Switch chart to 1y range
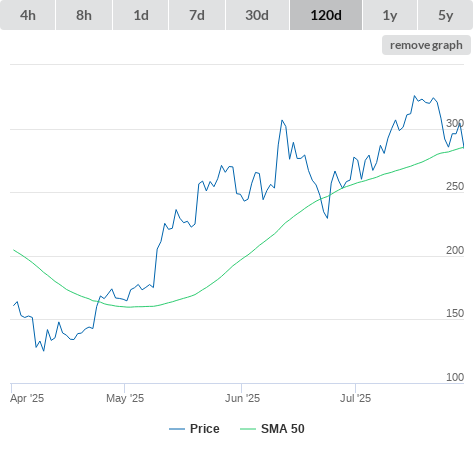Image resolution: width=474 pixels, height=455 pixels. [390, 15]
